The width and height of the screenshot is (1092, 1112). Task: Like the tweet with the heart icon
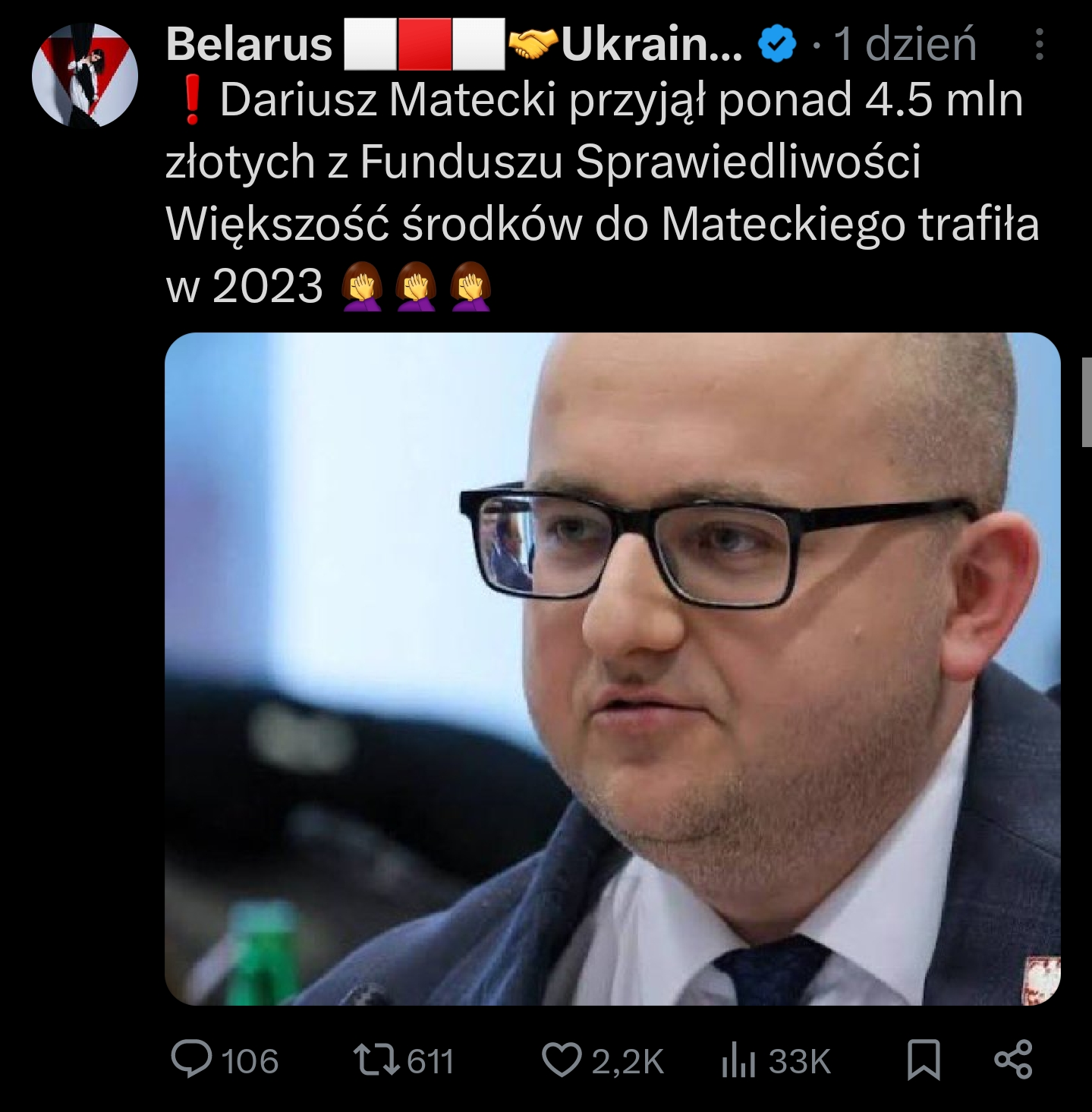(562, 1060)
